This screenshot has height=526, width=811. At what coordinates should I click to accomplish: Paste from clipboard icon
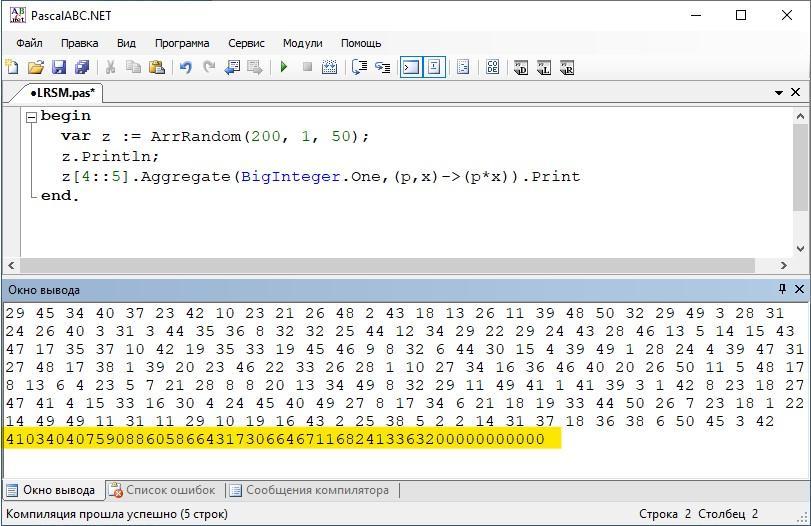coord(157,67)
